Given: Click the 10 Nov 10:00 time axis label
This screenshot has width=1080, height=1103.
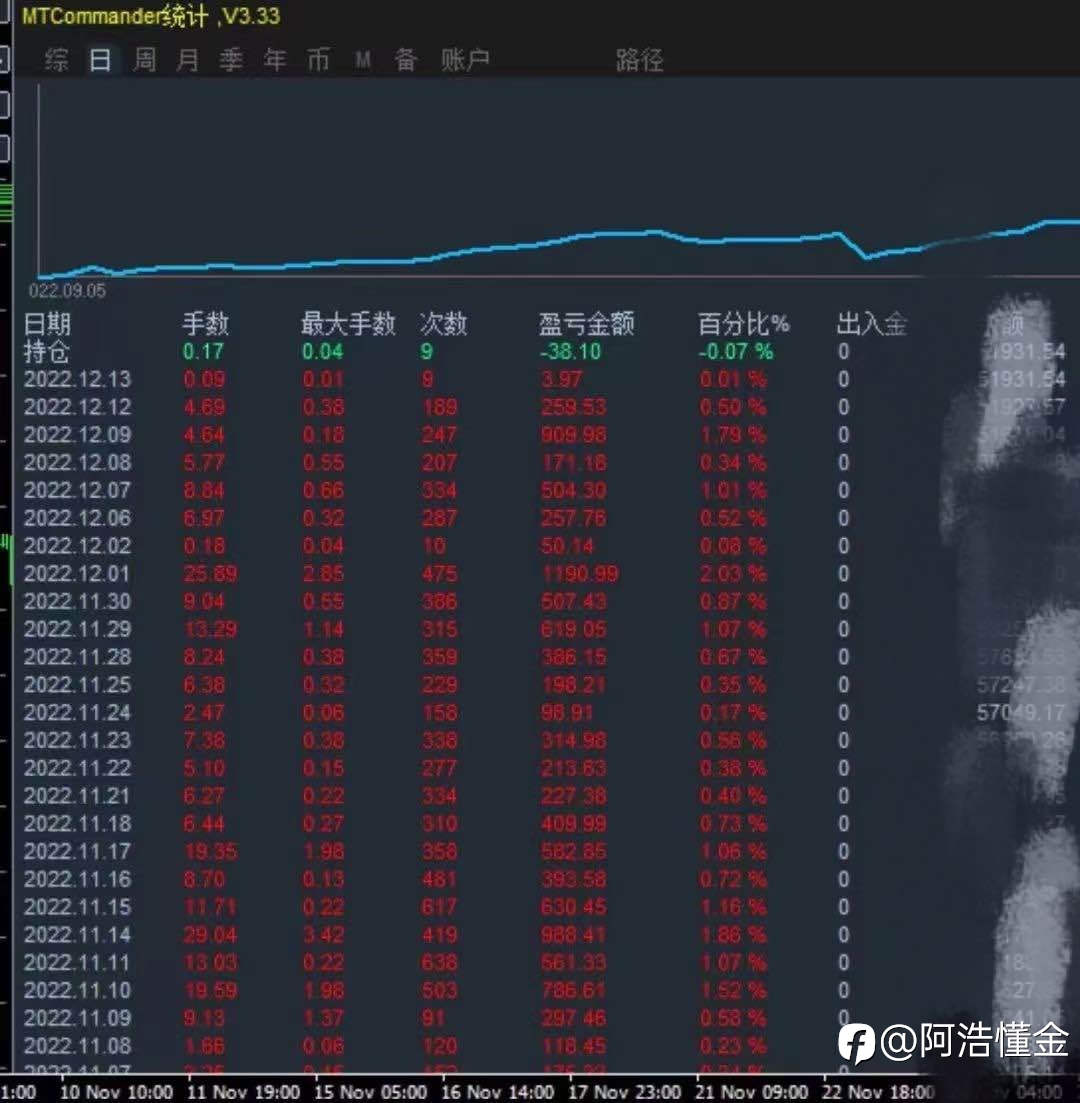Looking at the screenshot, I should click(116, 1092).
